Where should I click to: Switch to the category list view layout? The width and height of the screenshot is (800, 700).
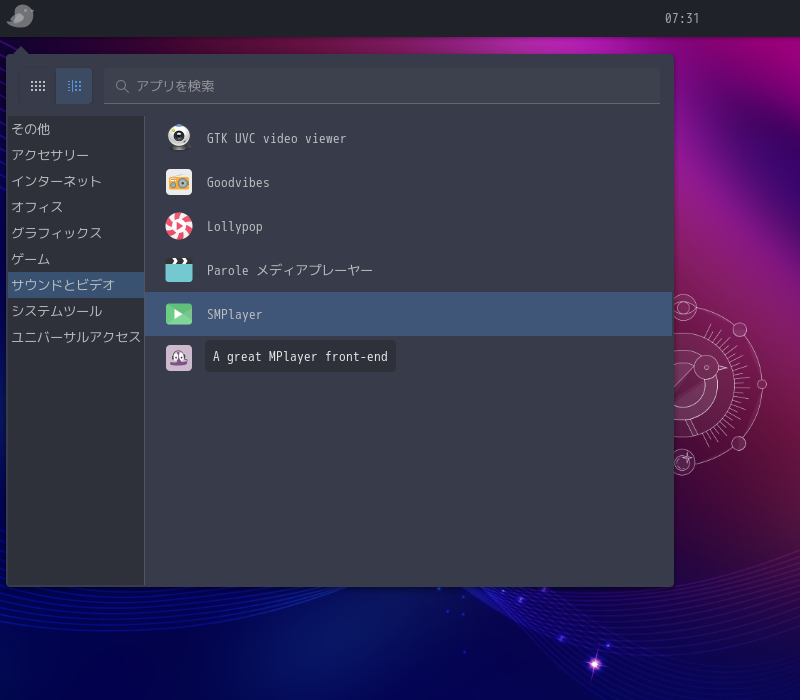[x=74, y=86]
